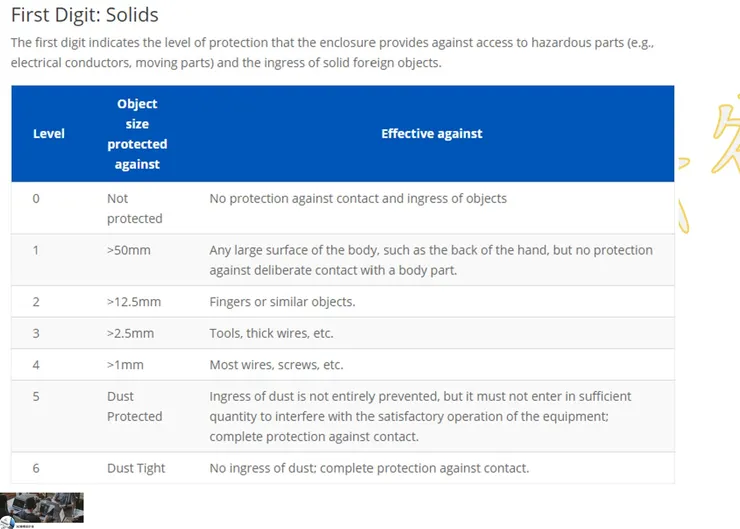Select the ">2.5mm" size cell
Image resolution: width=740 pixels, height=529 pixels.
(130, 333)
